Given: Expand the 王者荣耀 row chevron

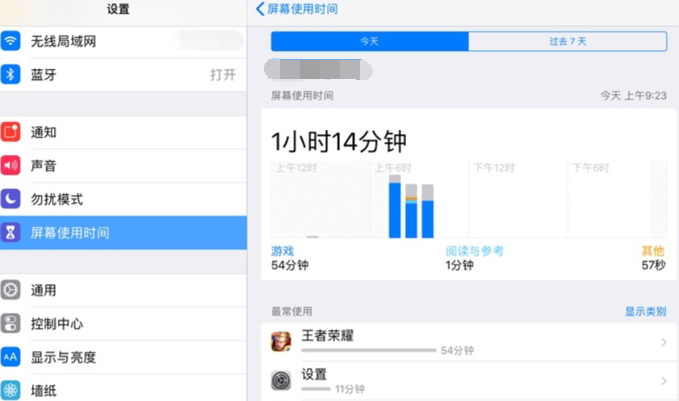Looking at the screenshot, I should pos(664,343).
